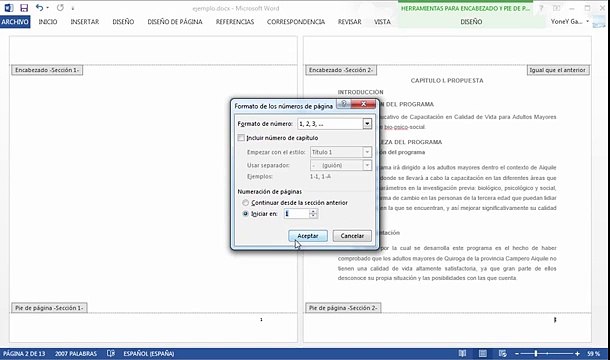The width and height of the screenshot is (610, 360).
Task: Click the Pie de página -Sección 1- tag
Action: (x=49, y=308)
